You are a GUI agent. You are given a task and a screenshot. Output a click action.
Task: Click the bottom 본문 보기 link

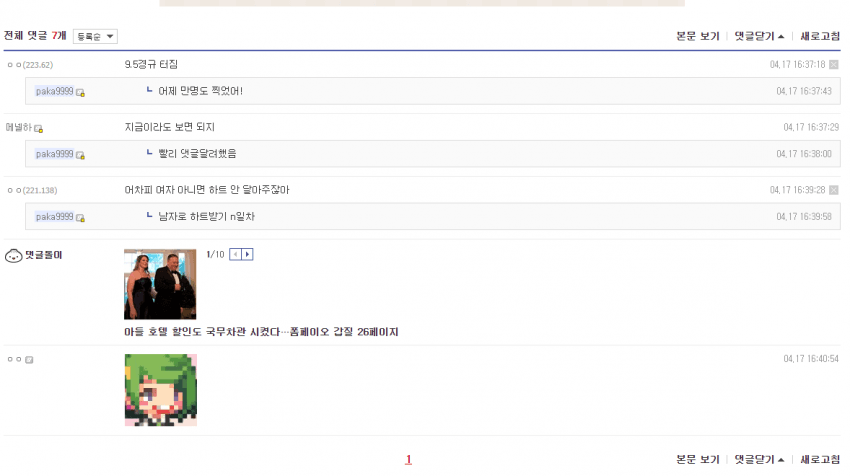click(x=697, y=460)
